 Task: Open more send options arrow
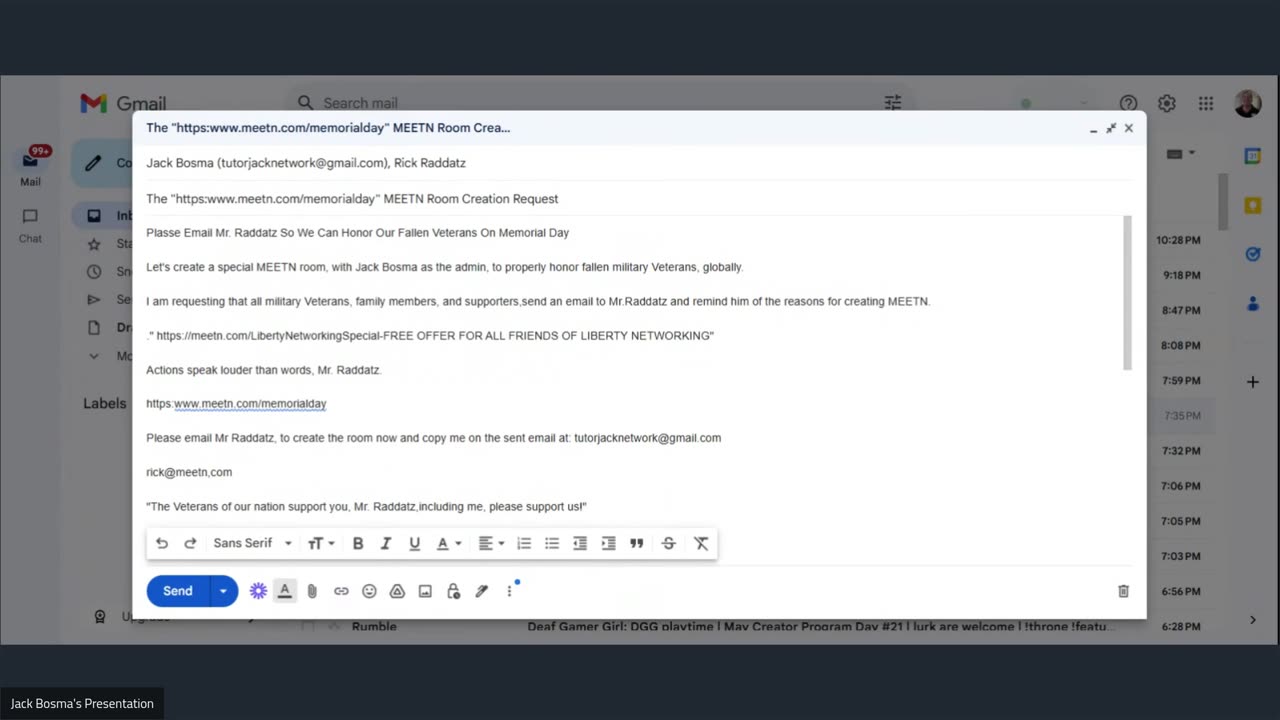click(223, 591)
